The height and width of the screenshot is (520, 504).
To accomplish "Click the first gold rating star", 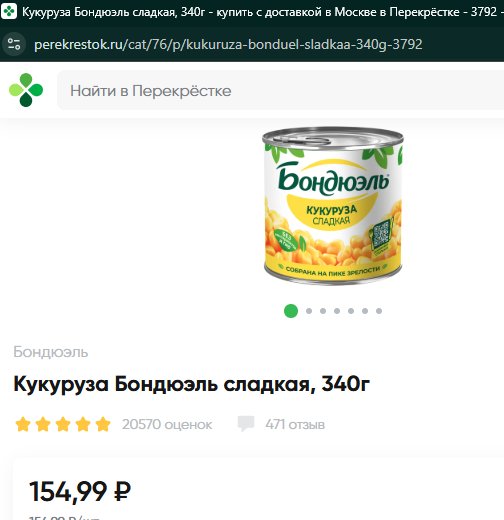I will (23, 424).
